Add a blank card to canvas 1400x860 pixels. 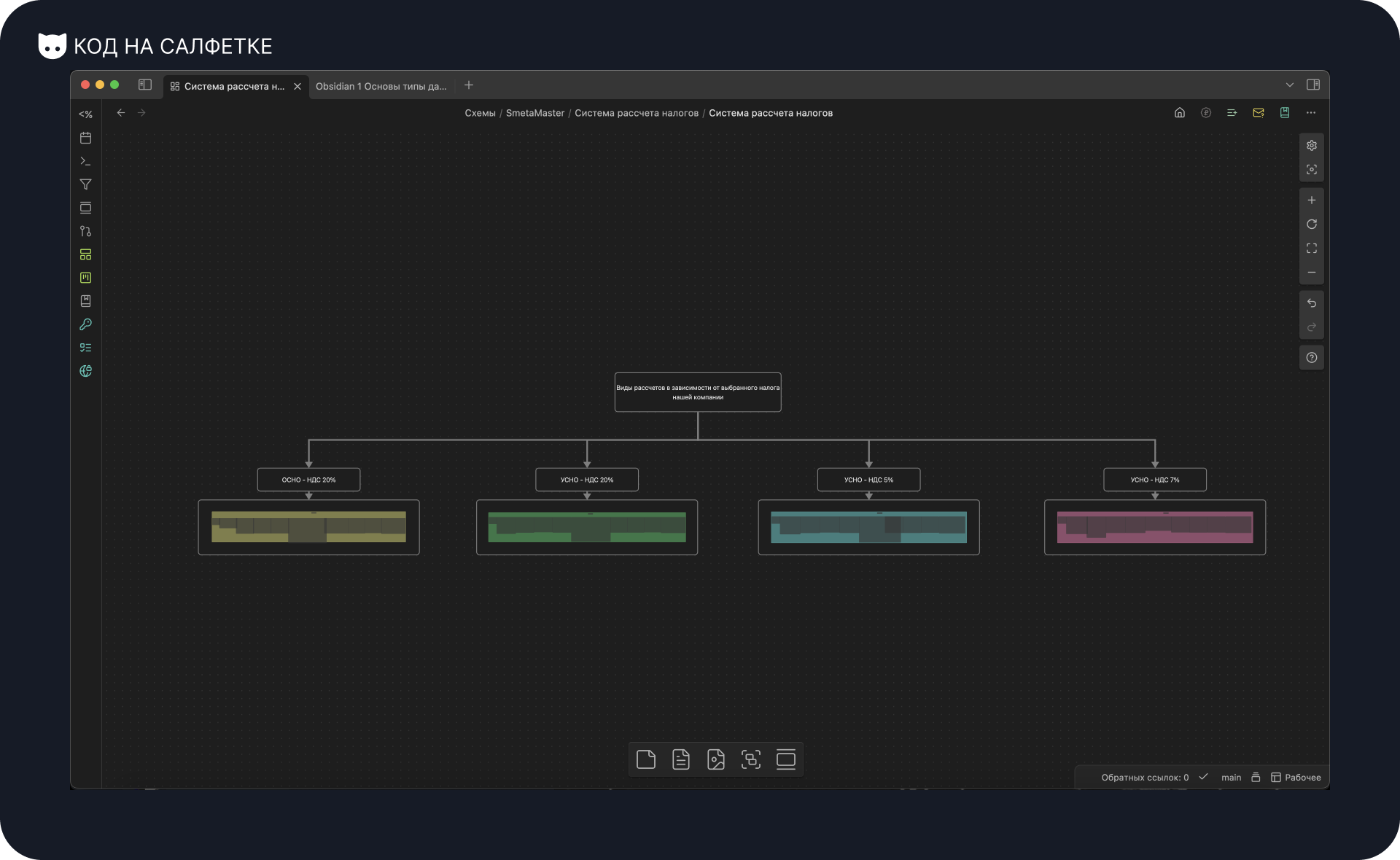click(645, 759)
